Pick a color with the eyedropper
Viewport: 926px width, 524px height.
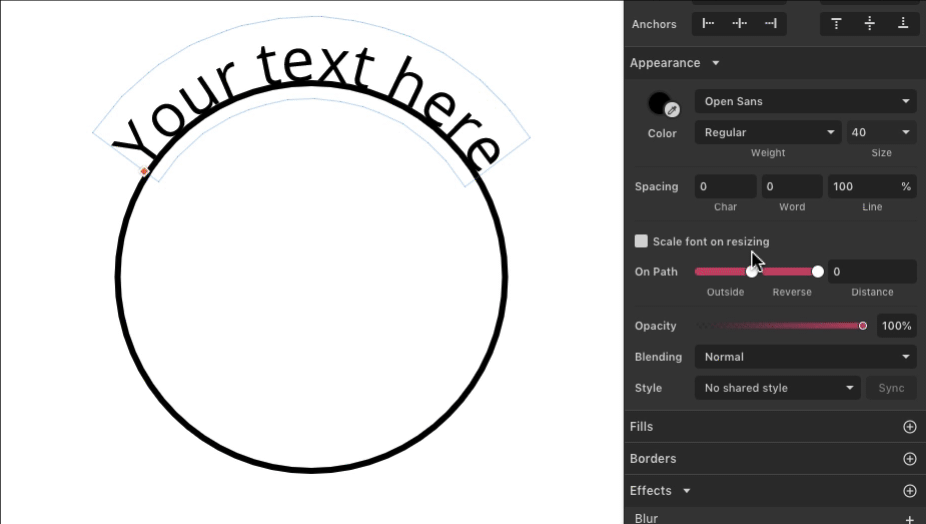[x=673, y=110]
